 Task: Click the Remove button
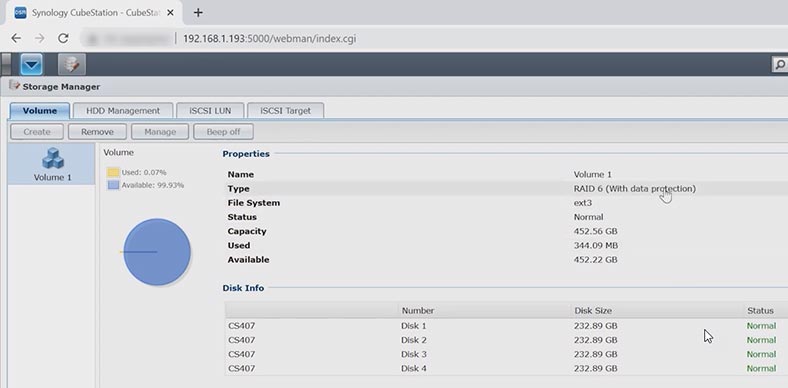click(97, 132)
